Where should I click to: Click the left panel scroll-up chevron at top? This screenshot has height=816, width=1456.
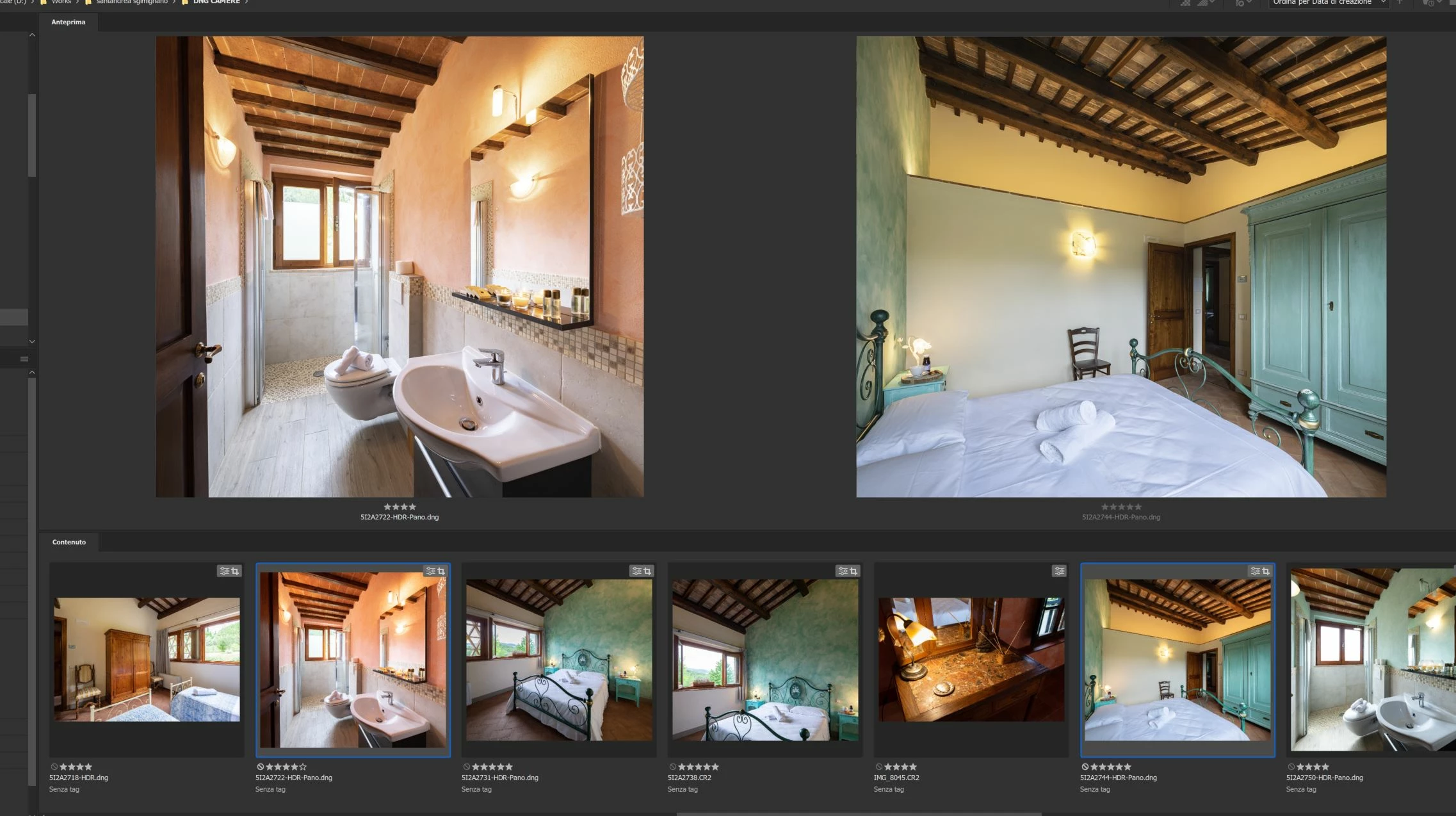(32, 35)
